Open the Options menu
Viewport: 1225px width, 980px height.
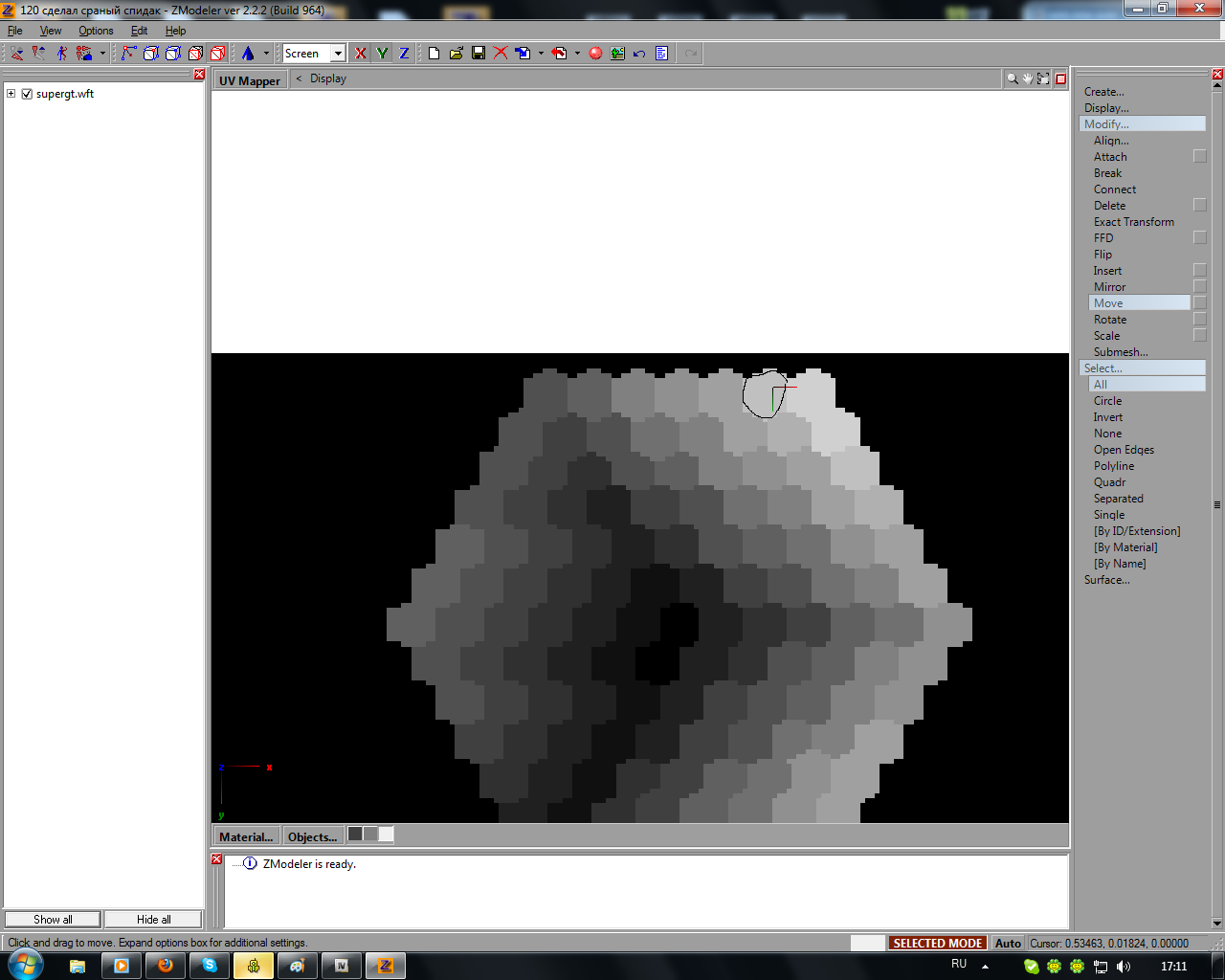coord(96,31)
